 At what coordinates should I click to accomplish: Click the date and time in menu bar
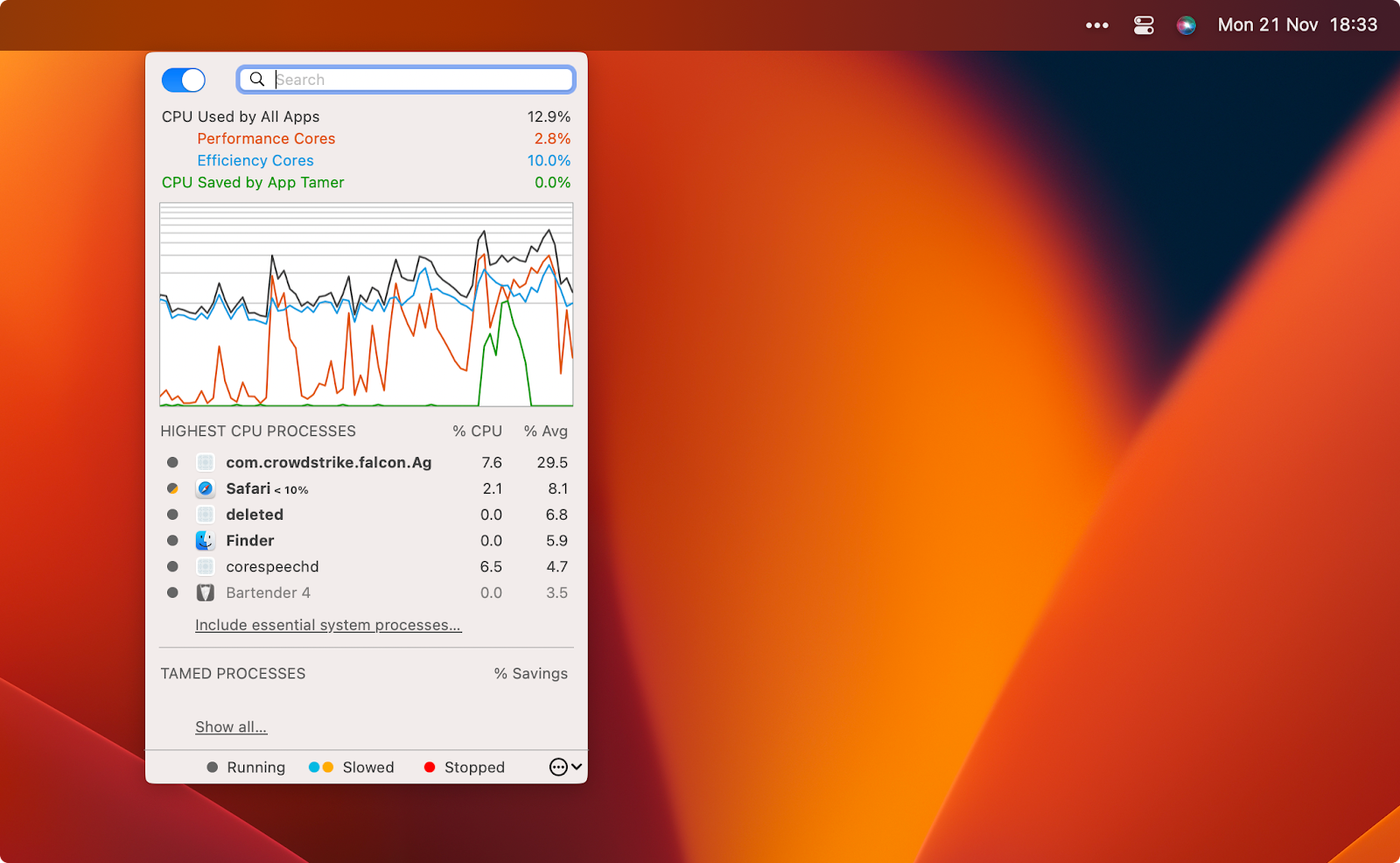coord(1297,25)
